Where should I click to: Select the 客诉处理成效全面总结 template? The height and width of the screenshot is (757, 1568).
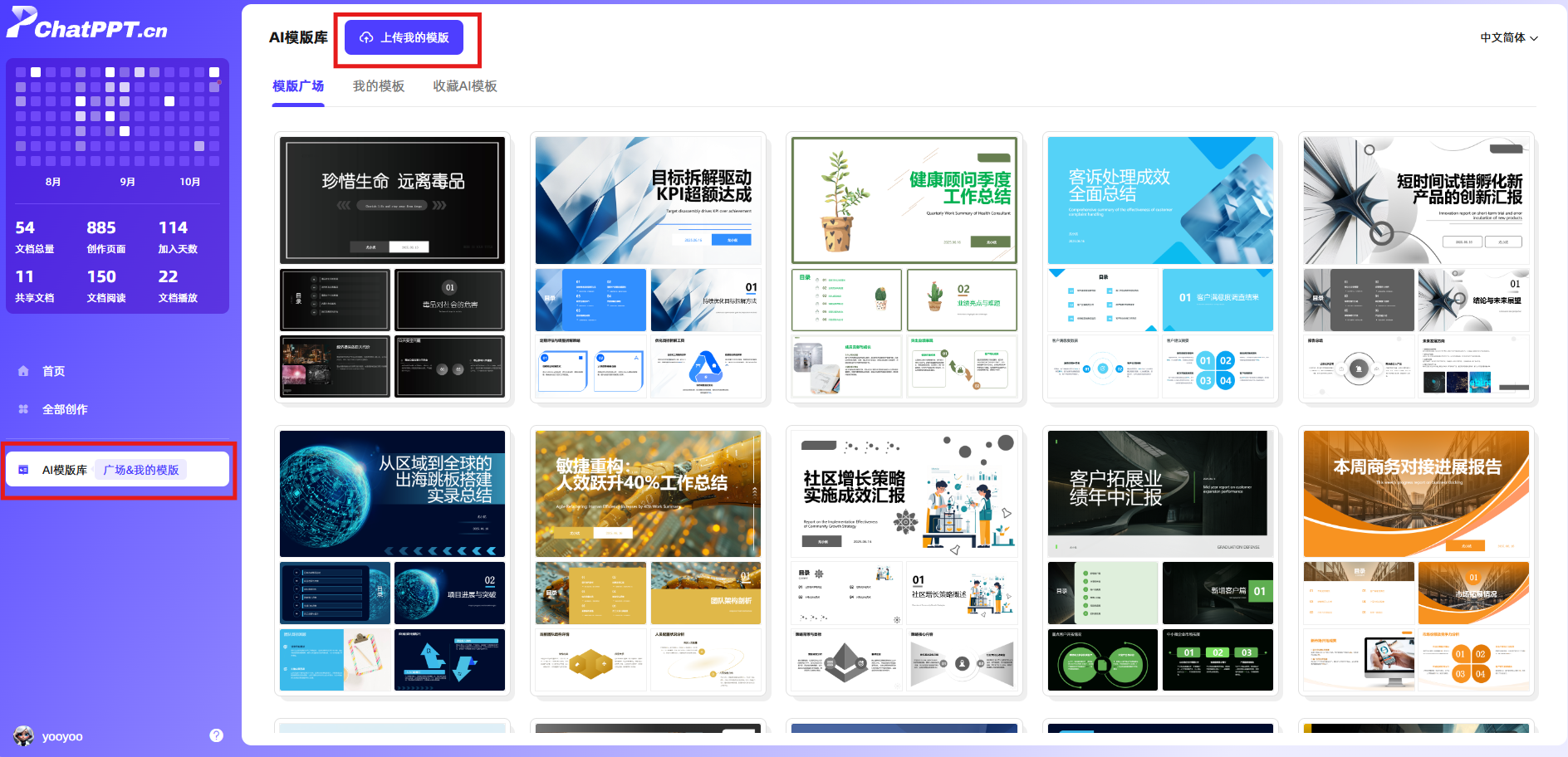pos(1160,201)
